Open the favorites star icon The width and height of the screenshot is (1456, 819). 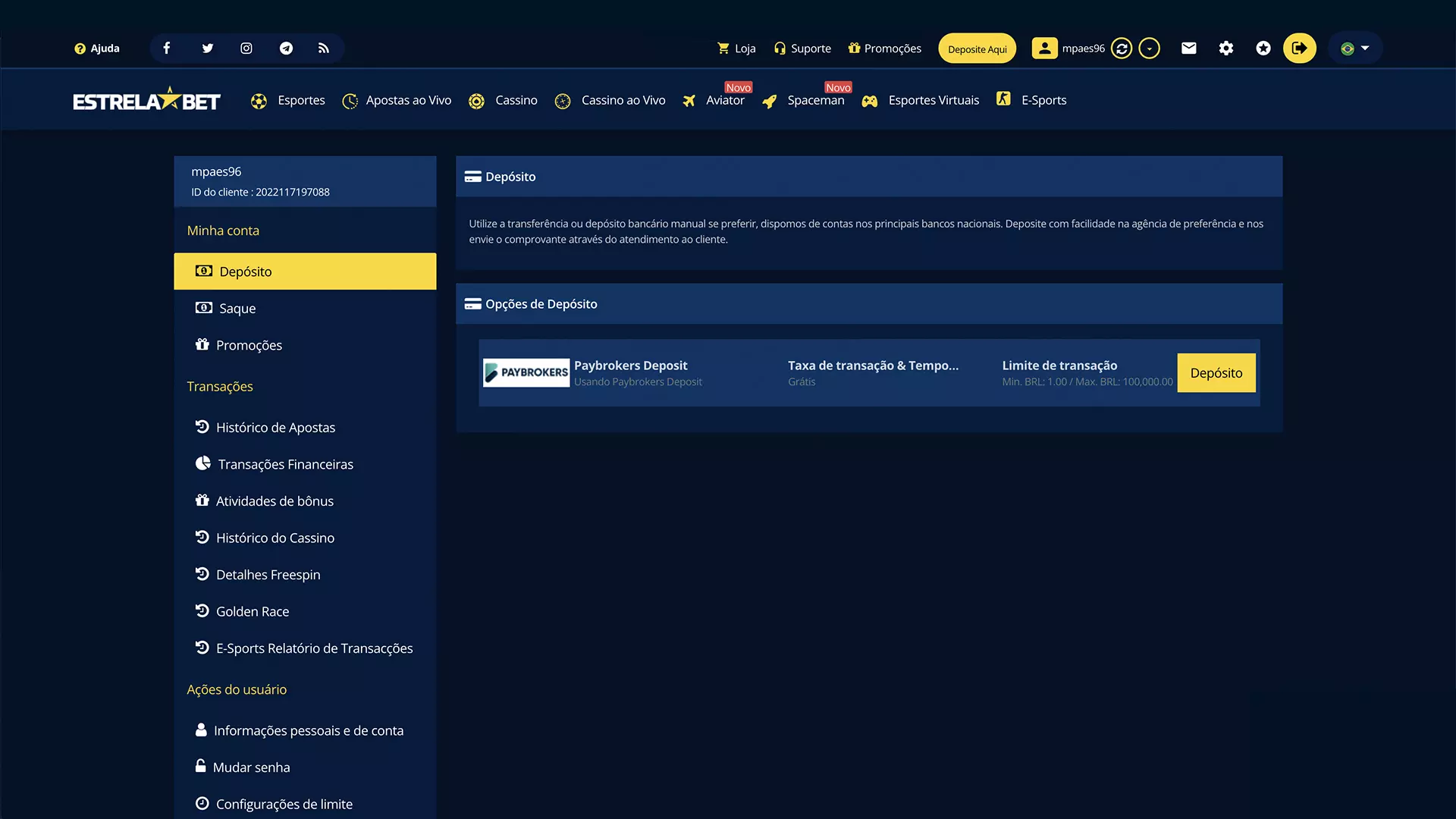click(1263, 49)
